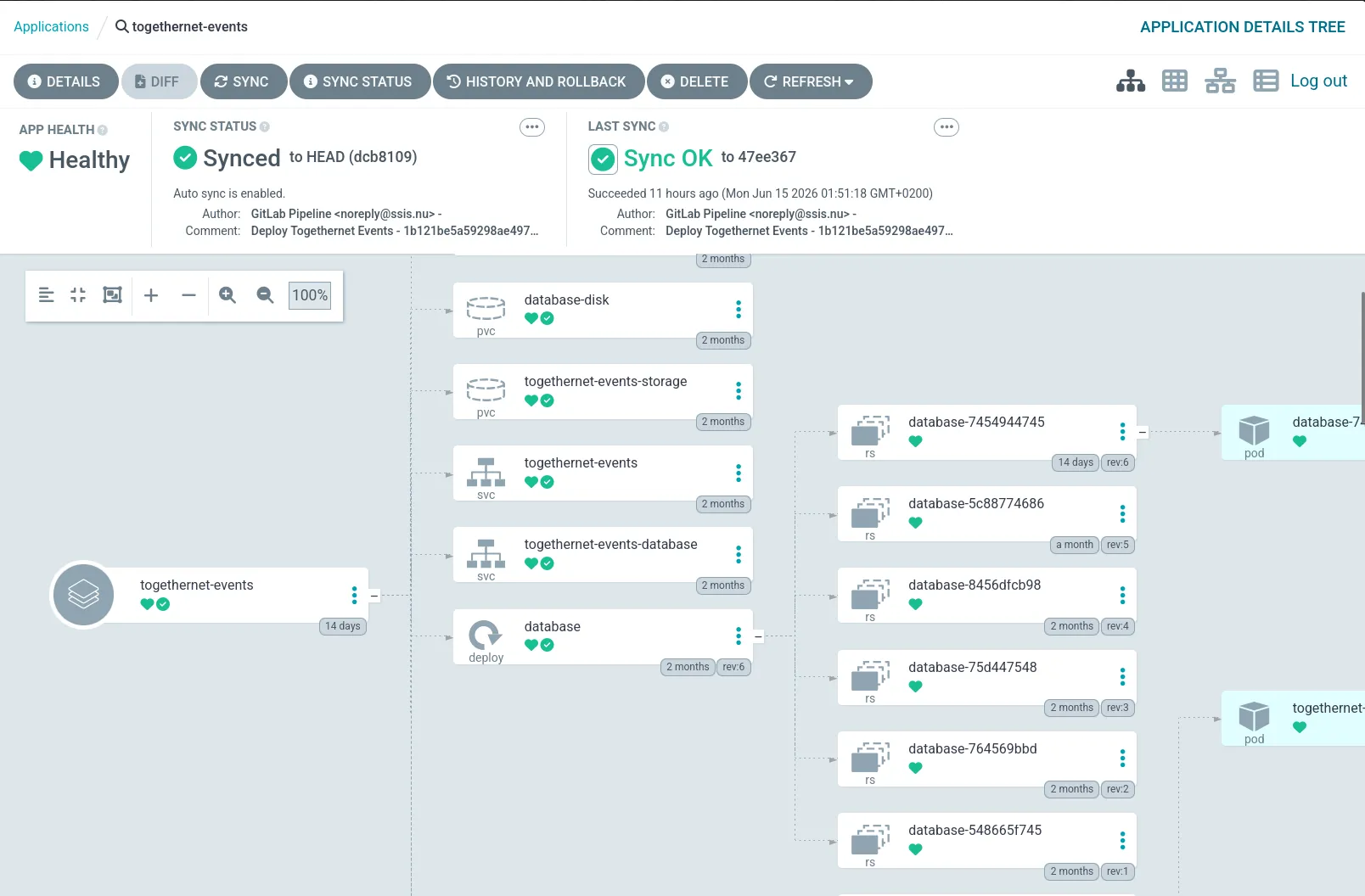Click the database deploy icon
Image resolution: width=1365 pixels, height=896 pixels.
coord(486,635)
